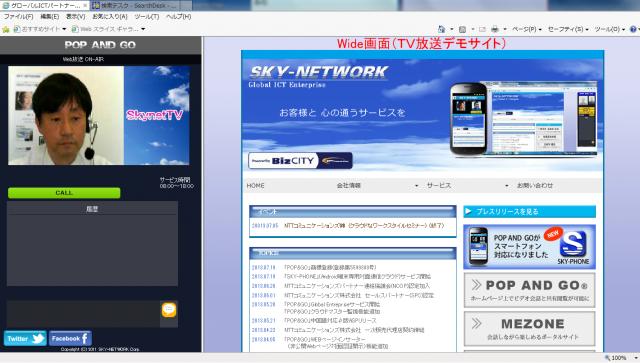This screenshot has height=363, width=640.
Task: Click the green CALL button
Action: pyautogui.click(x=64, y=193)
